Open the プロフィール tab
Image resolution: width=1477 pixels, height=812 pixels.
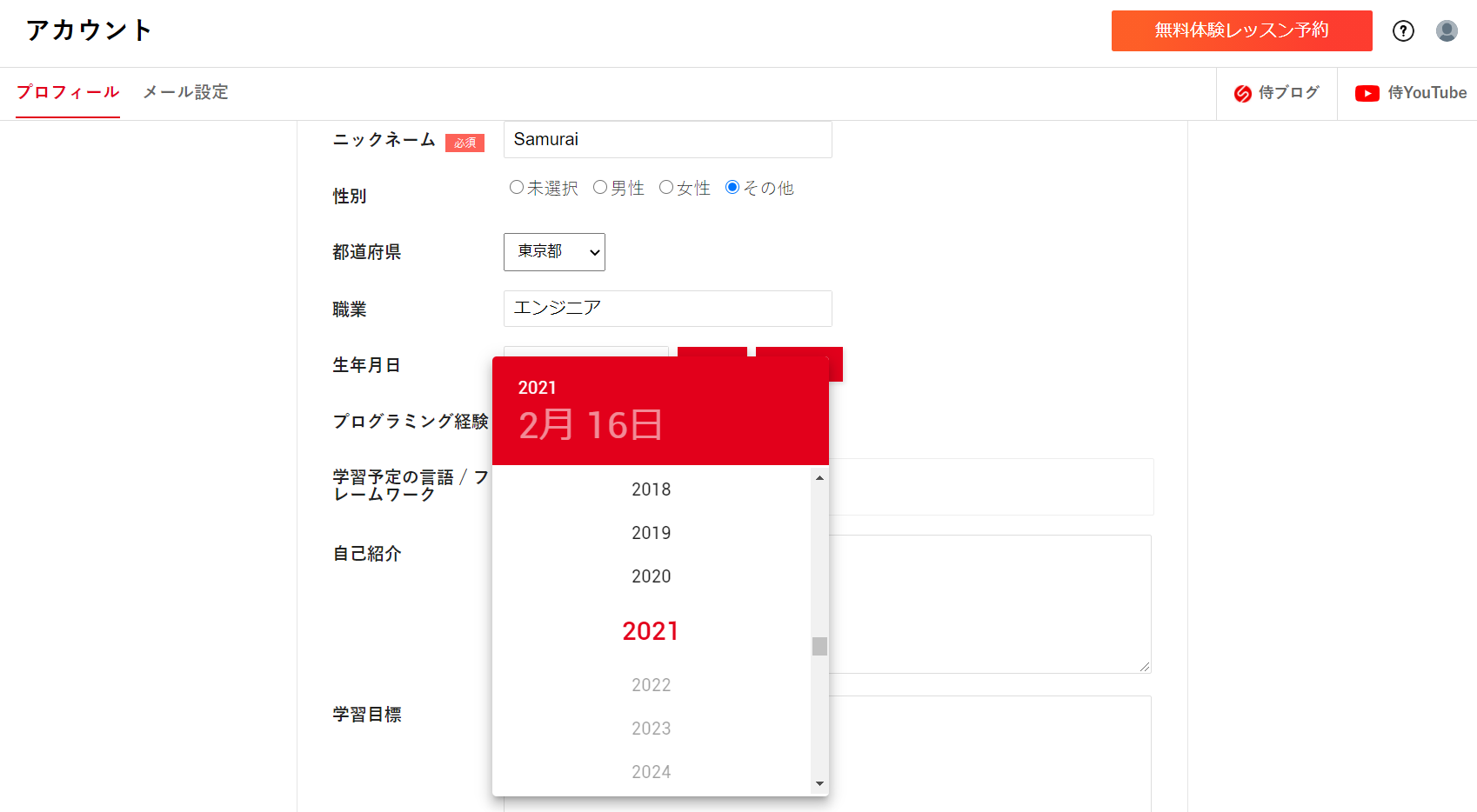(x=68, y=92)
